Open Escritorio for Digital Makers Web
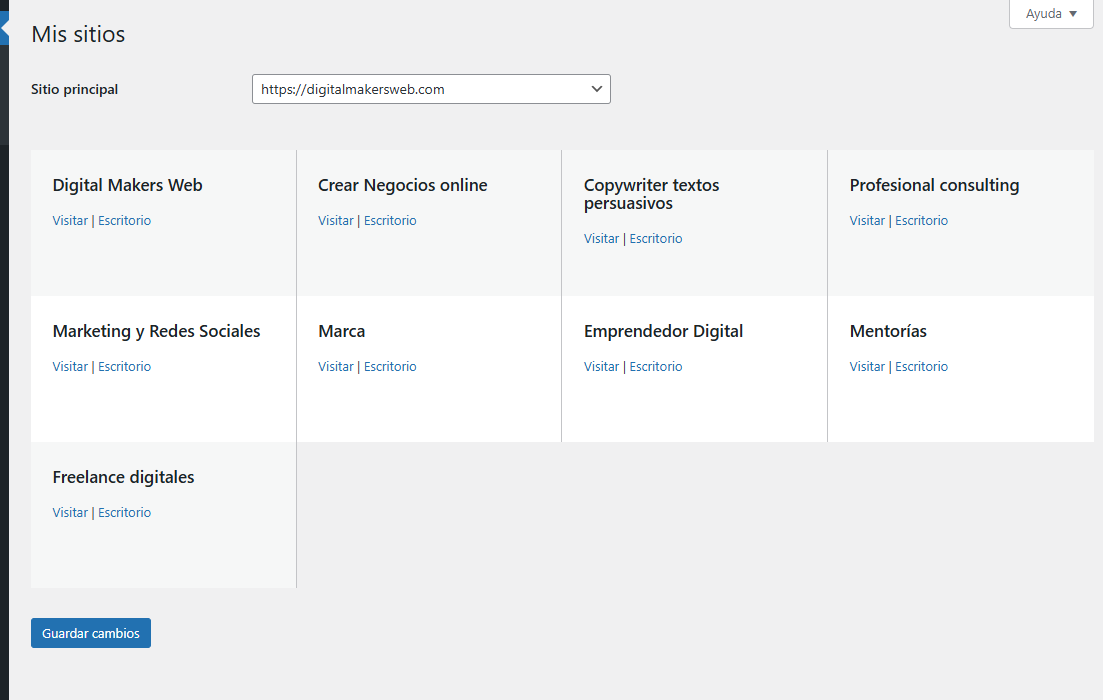Screen dimensions: 1103x700 [124, 220]
